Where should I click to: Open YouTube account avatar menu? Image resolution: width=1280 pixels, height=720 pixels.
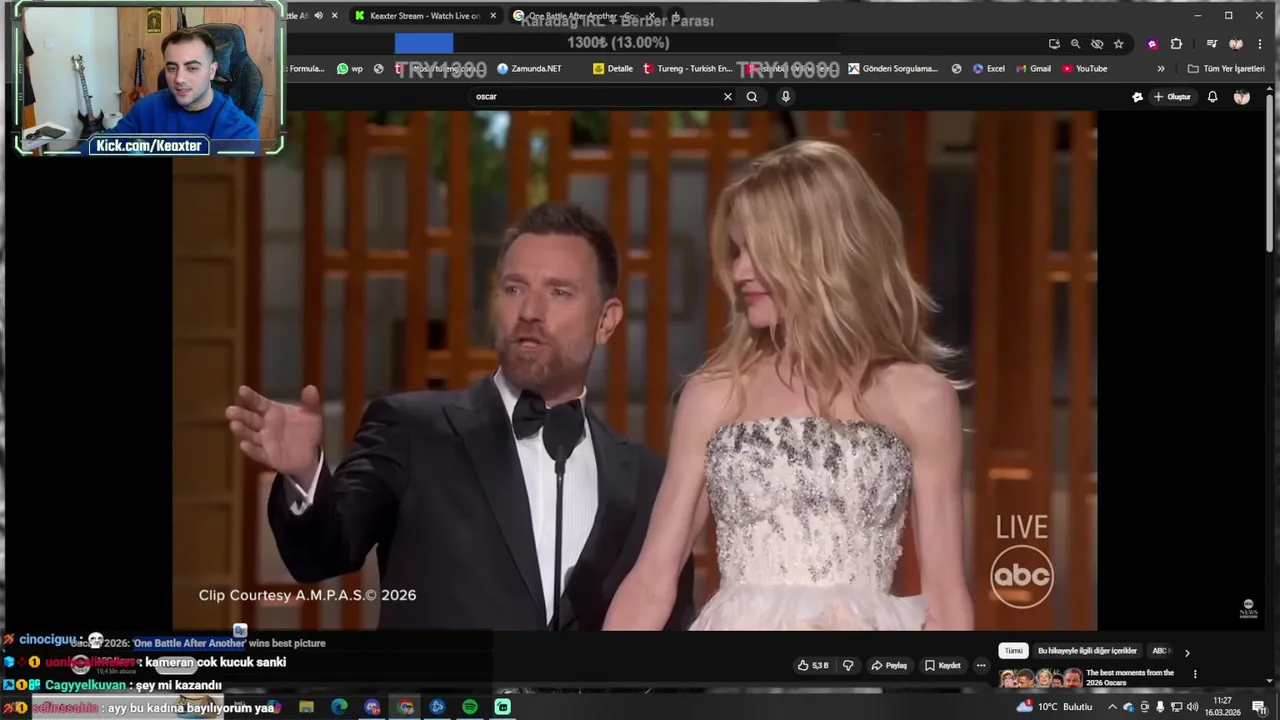[1242, 97]
